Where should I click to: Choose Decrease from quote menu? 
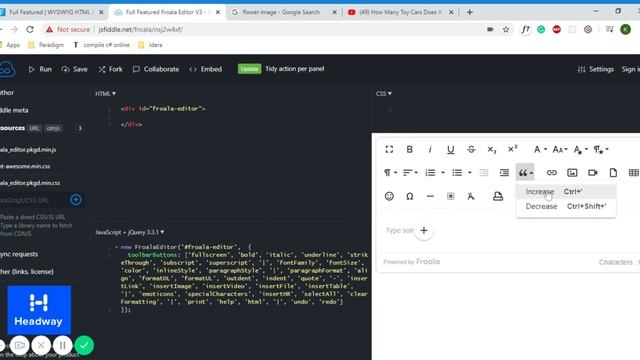[x=566, y=207]
